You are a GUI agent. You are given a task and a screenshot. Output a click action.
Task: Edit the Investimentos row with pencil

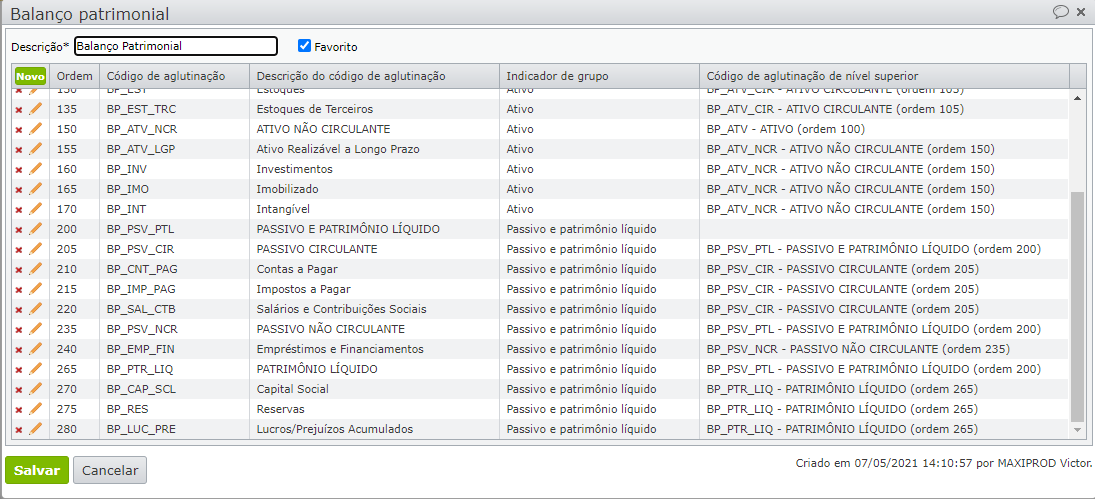(36, 169)
